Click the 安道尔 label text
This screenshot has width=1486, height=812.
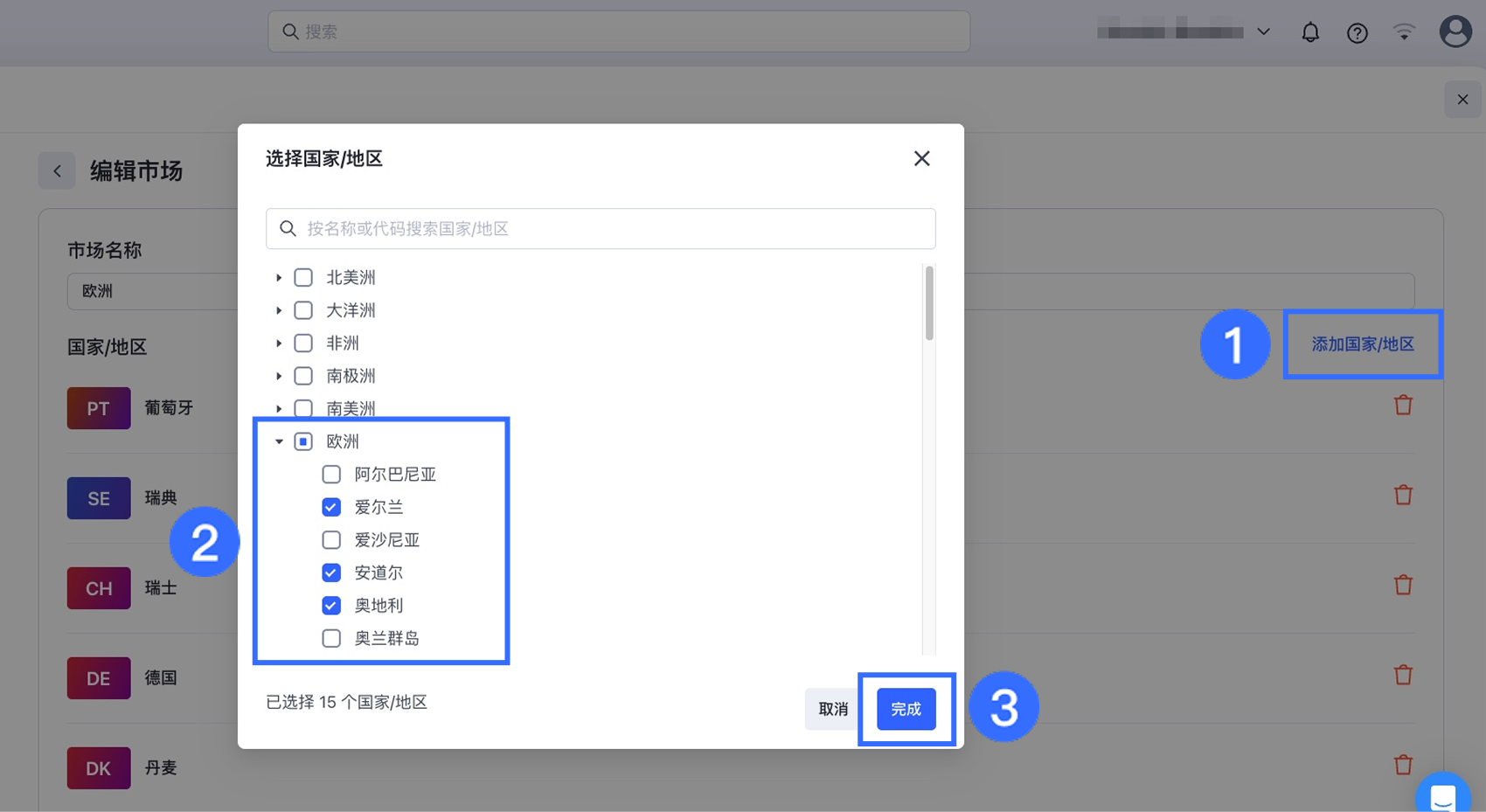point(378,573)
